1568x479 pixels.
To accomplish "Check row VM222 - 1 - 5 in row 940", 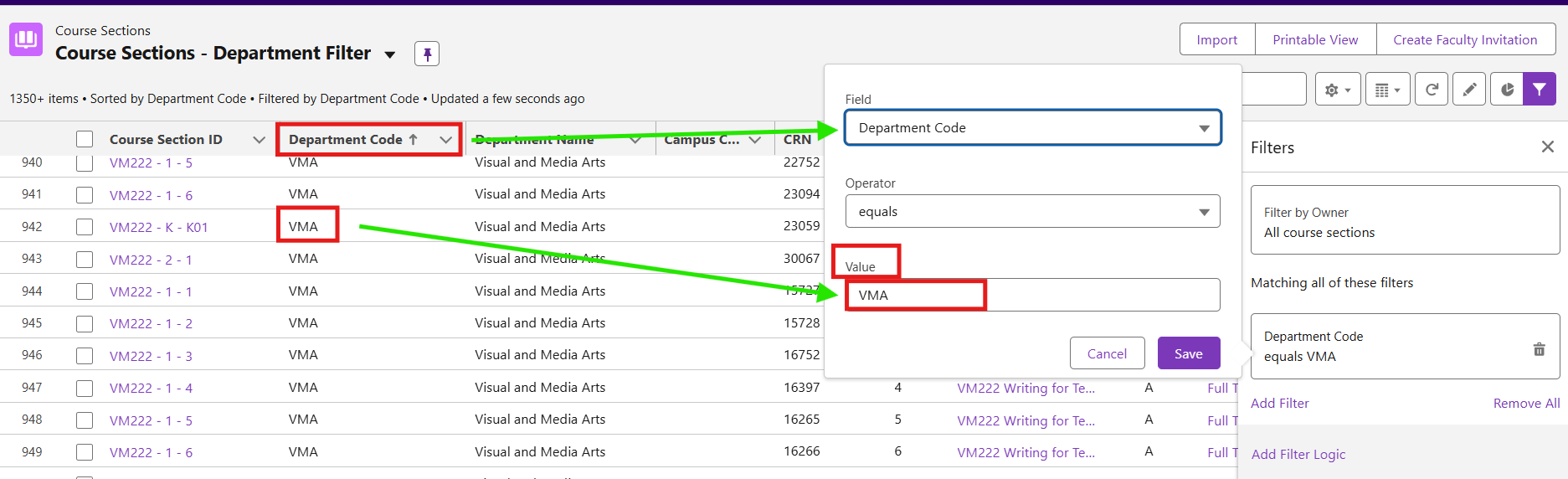I will pos(85,163).
